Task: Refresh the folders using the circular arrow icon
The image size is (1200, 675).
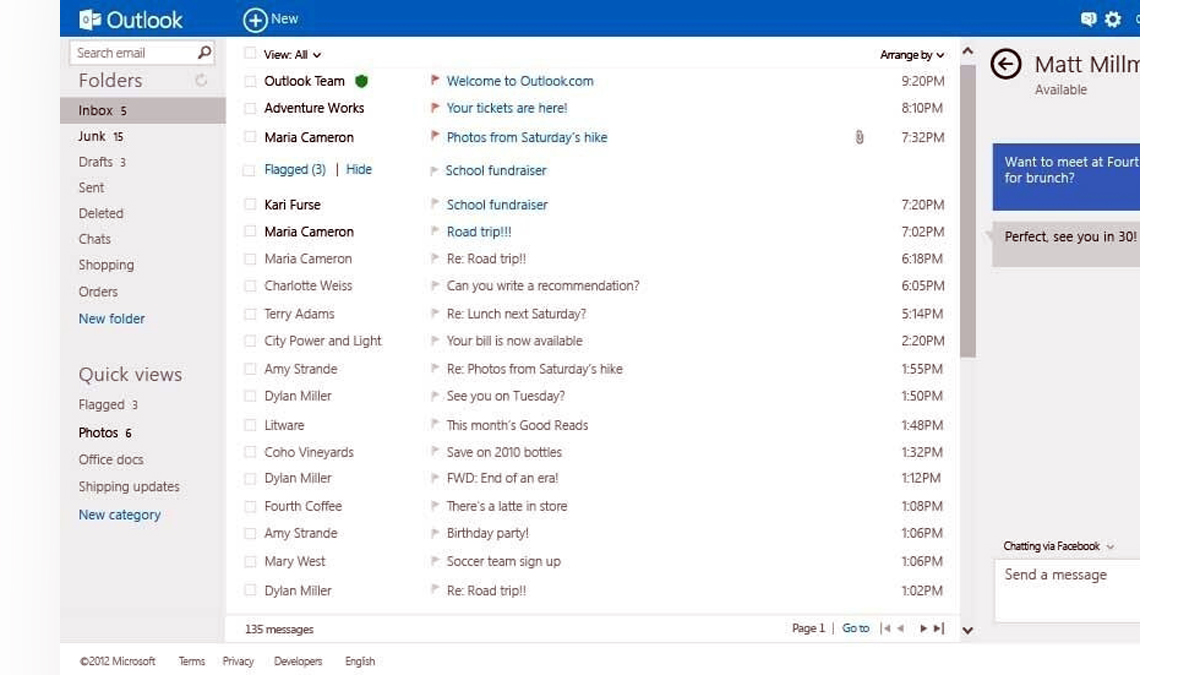Action: point(201,80)
